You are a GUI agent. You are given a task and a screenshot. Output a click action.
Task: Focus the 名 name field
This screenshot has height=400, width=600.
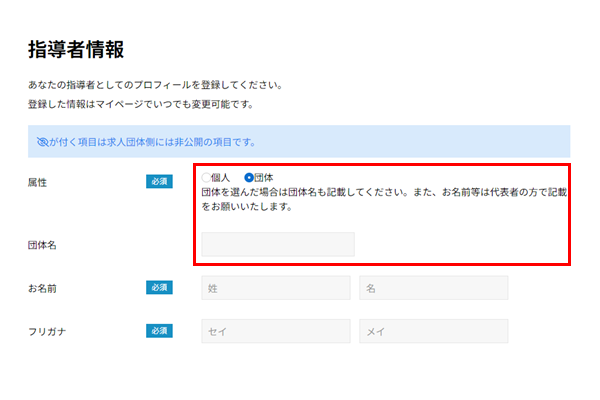pyautogui.click(x=434, y=288)
